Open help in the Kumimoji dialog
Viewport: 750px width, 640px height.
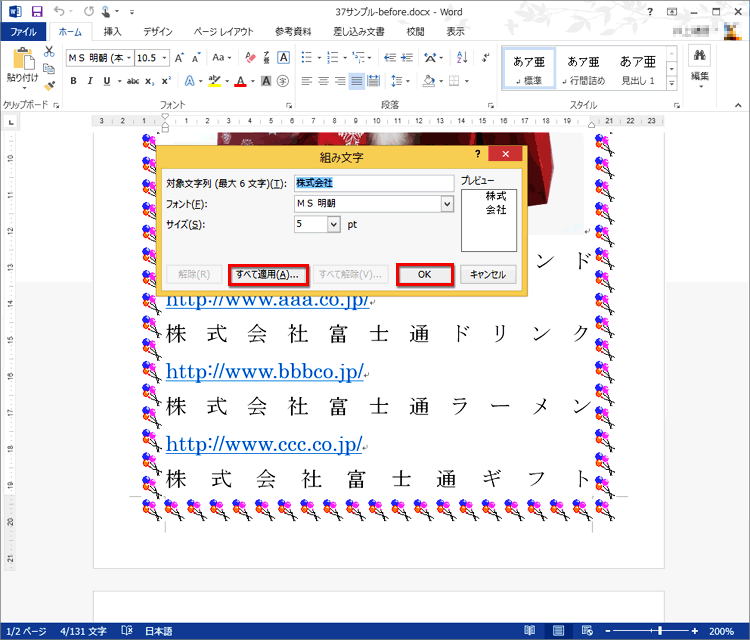[477, 154]
